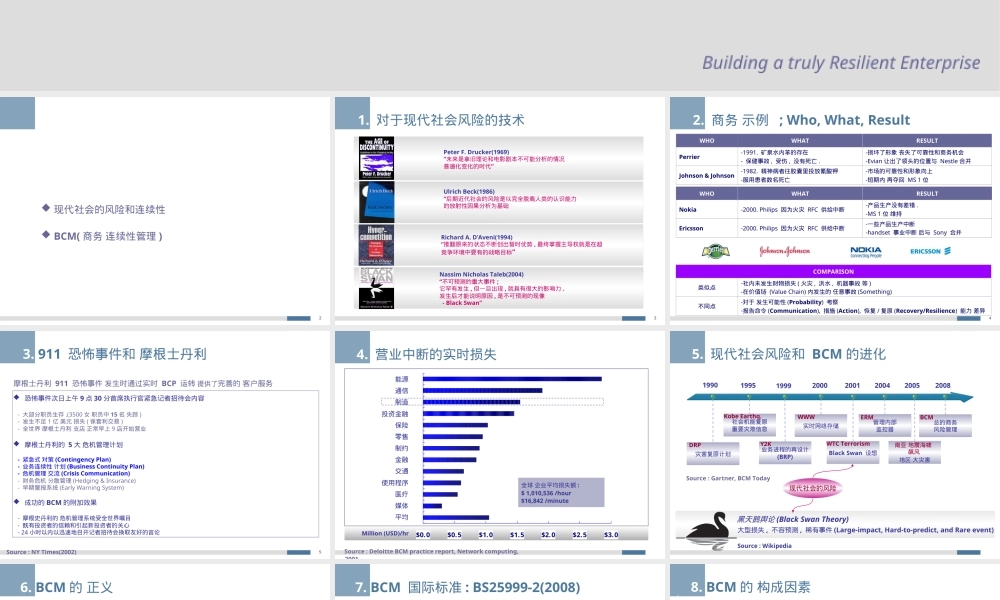The image size is (1000, 600).
Task: Select slide title 商务 示例 ; Who, What, Result
Action: pos(810,120)
